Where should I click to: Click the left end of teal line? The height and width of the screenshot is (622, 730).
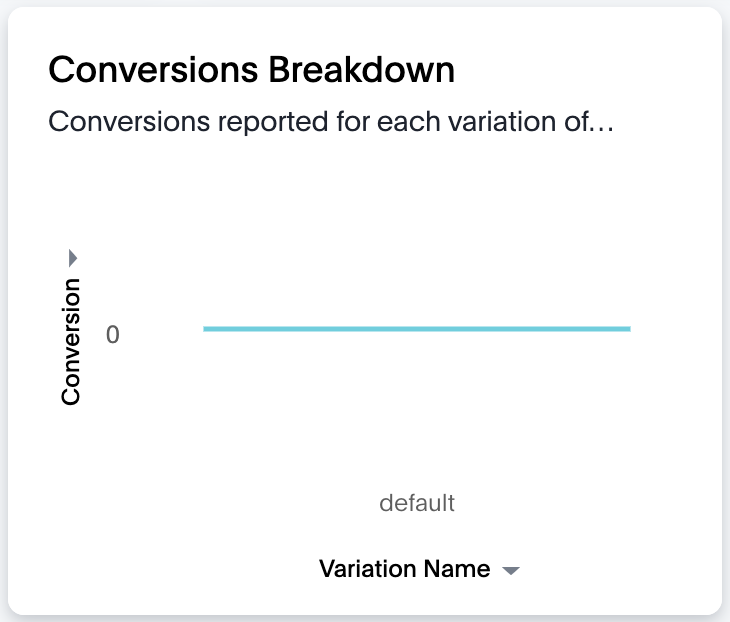pos(206,329)
